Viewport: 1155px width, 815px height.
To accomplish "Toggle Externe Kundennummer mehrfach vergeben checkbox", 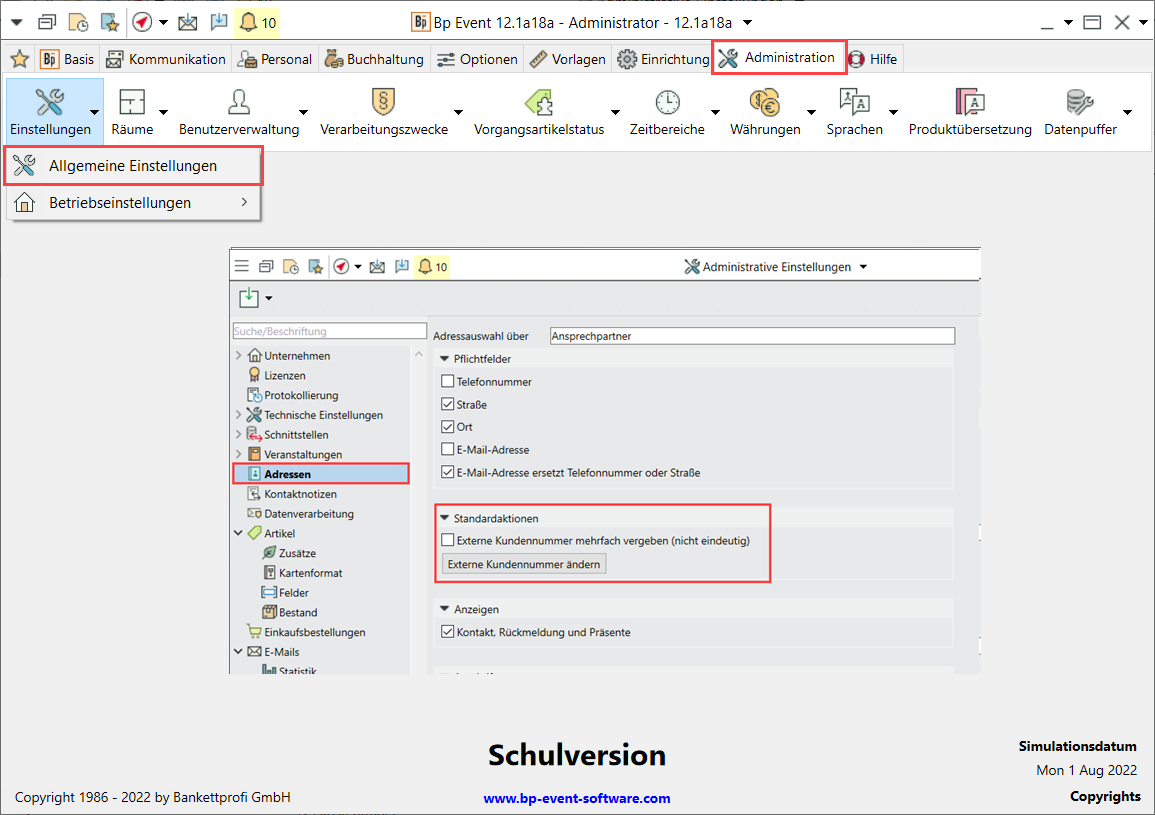I will 448,541.
